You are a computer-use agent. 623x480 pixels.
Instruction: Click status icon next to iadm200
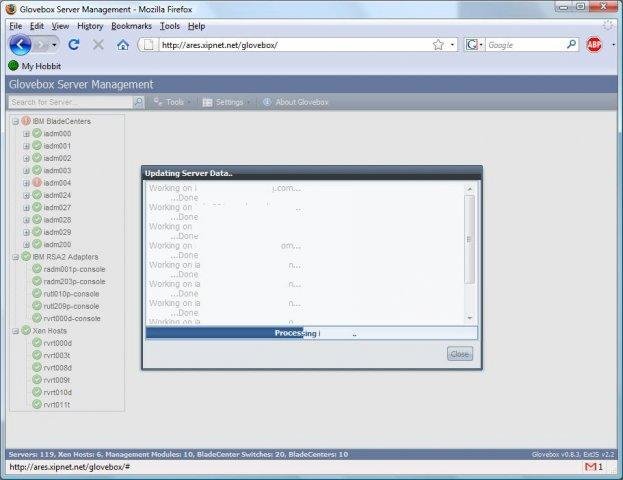click(37, 244)
